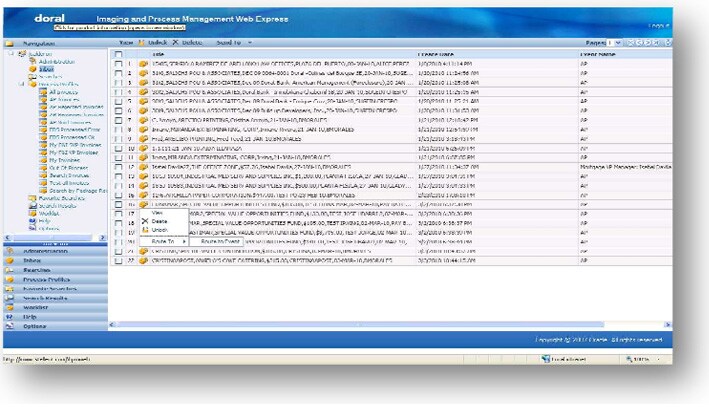Click the View button in the toolbar
This screenshot has width=709, height=411.
pyautogui.click(x=126, y=43)
